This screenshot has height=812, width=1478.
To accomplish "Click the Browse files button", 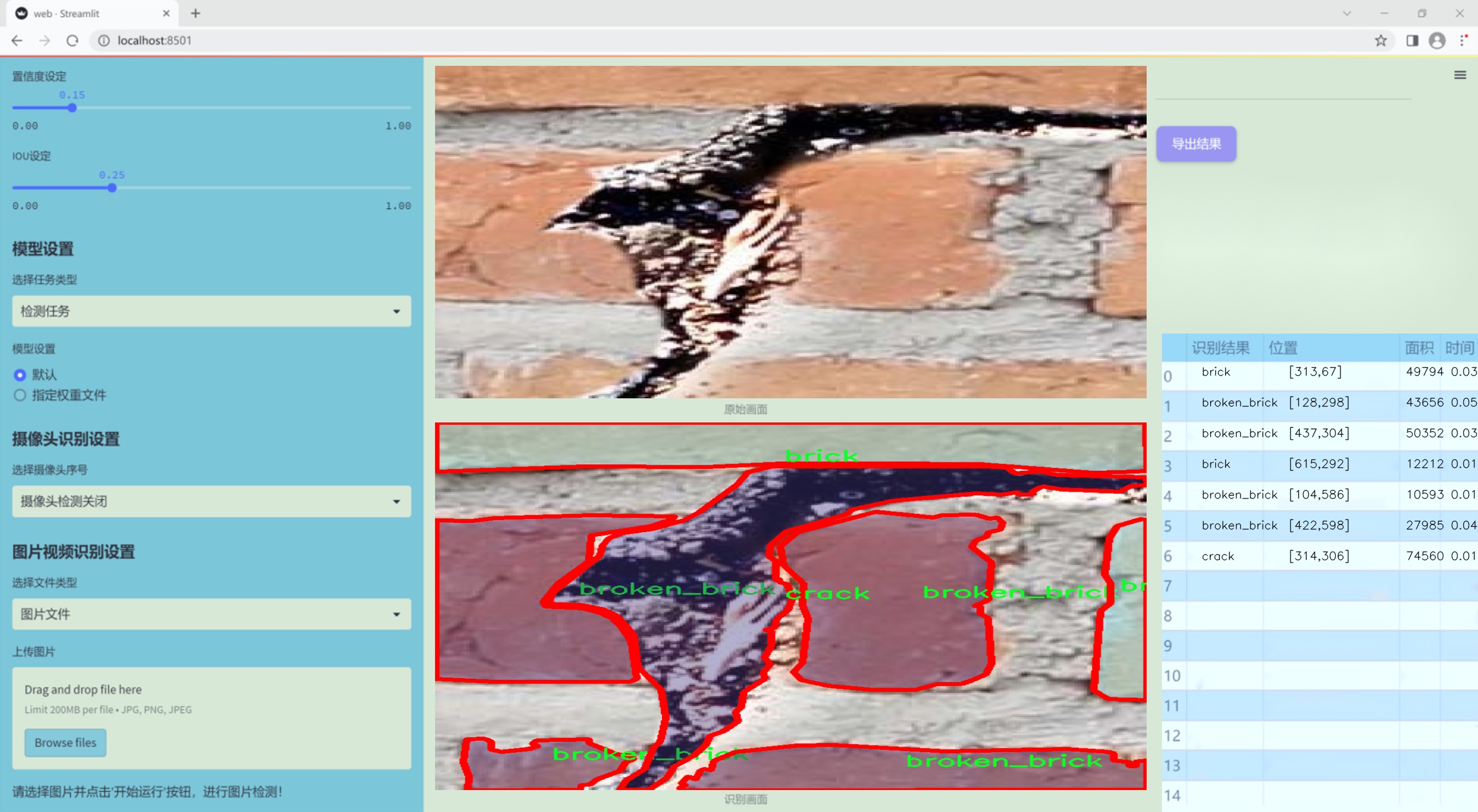I will pyautogui.click(x=65, y=742).
